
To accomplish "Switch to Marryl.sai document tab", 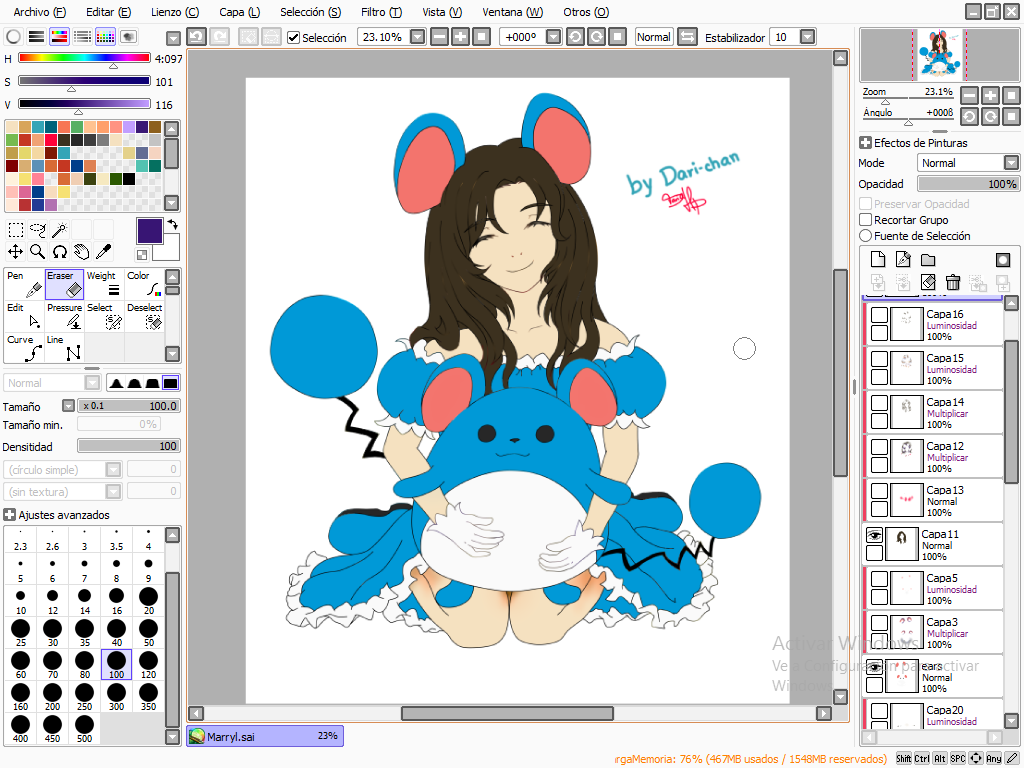I will pyautogui.click(x=265, y=736).
